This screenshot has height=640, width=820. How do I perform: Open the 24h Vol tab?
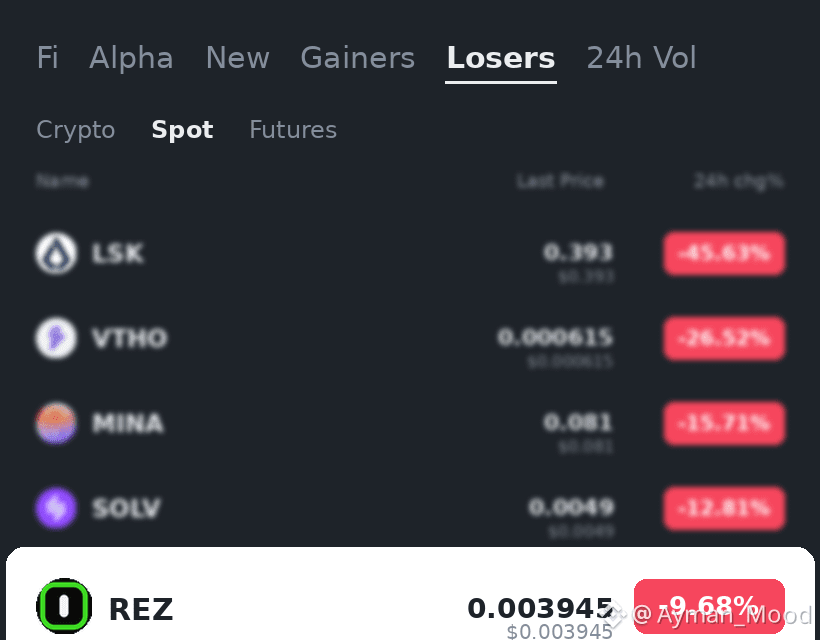coord(641,58)
